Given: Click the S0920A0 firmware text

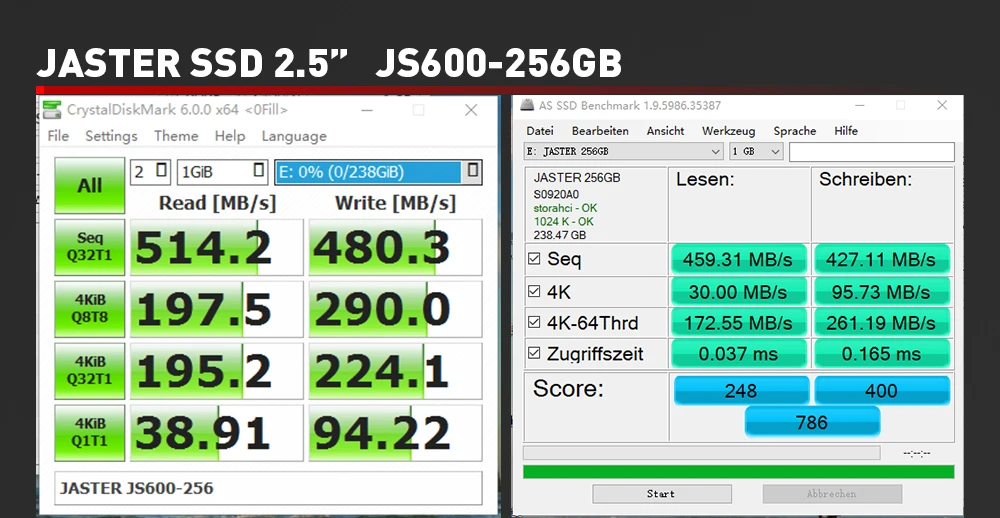Looking at the screenshot, I should (557, 195).
